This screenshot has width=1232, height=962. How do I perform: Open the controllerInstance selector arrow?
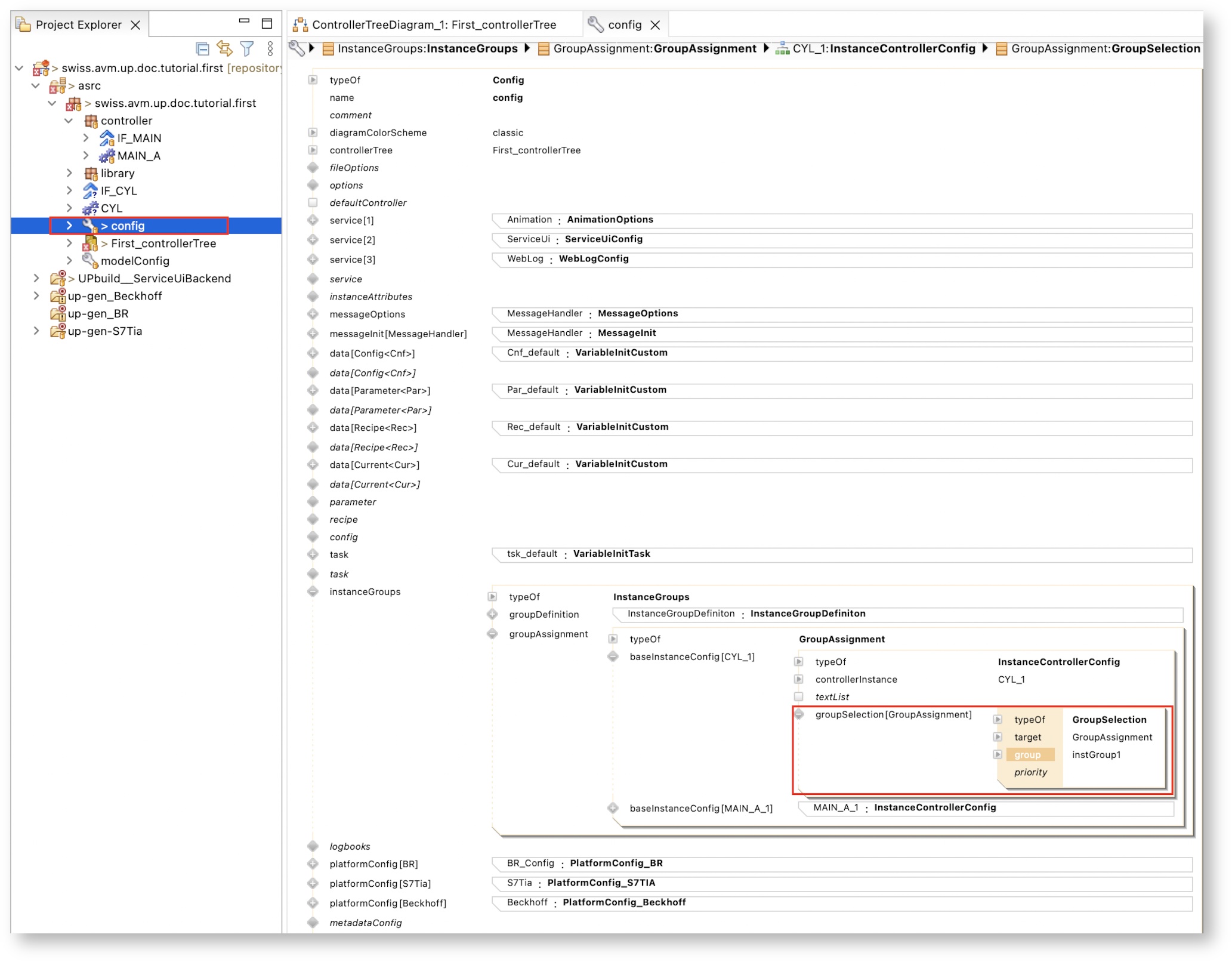tap(798, 679)
